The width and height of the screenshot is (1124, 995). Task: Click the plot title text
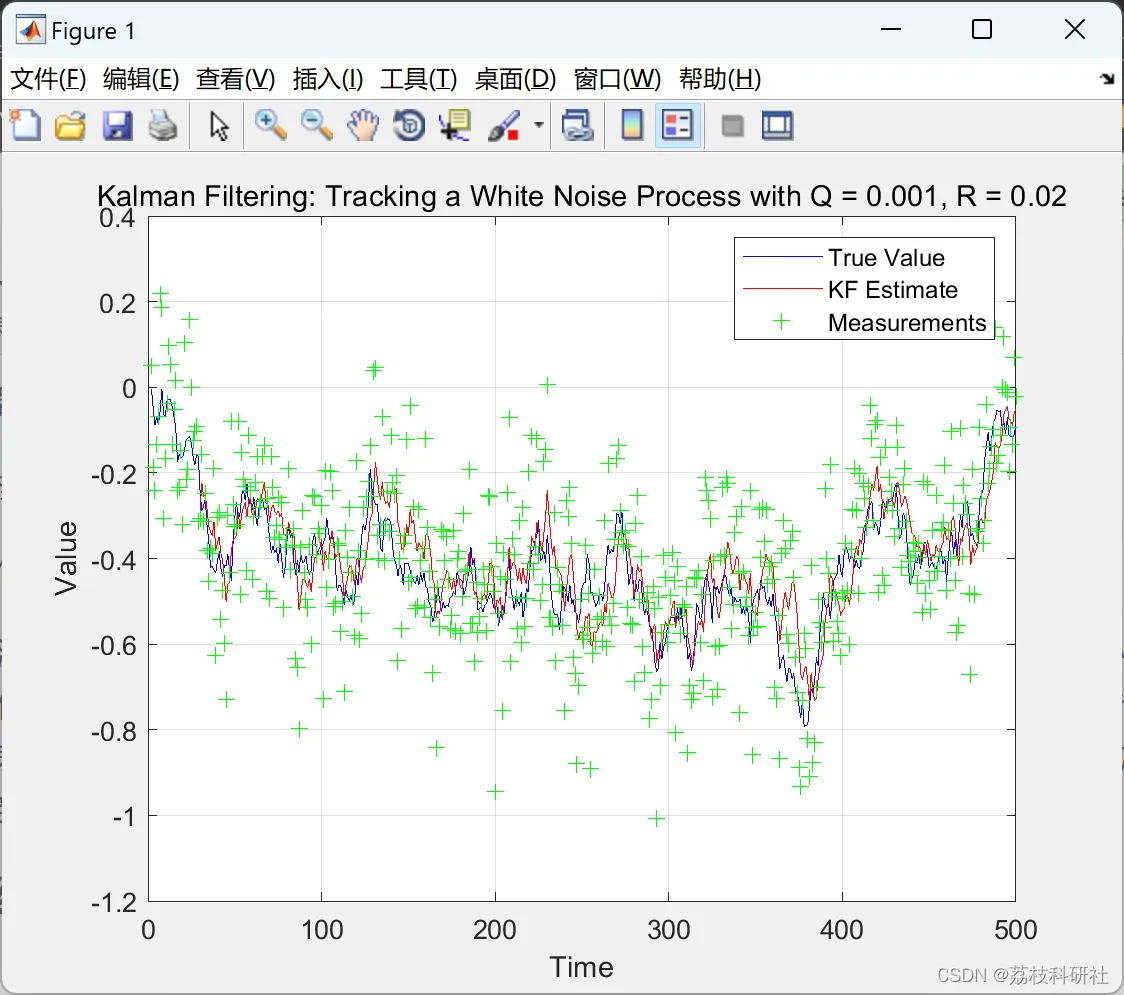click(581, 196)
